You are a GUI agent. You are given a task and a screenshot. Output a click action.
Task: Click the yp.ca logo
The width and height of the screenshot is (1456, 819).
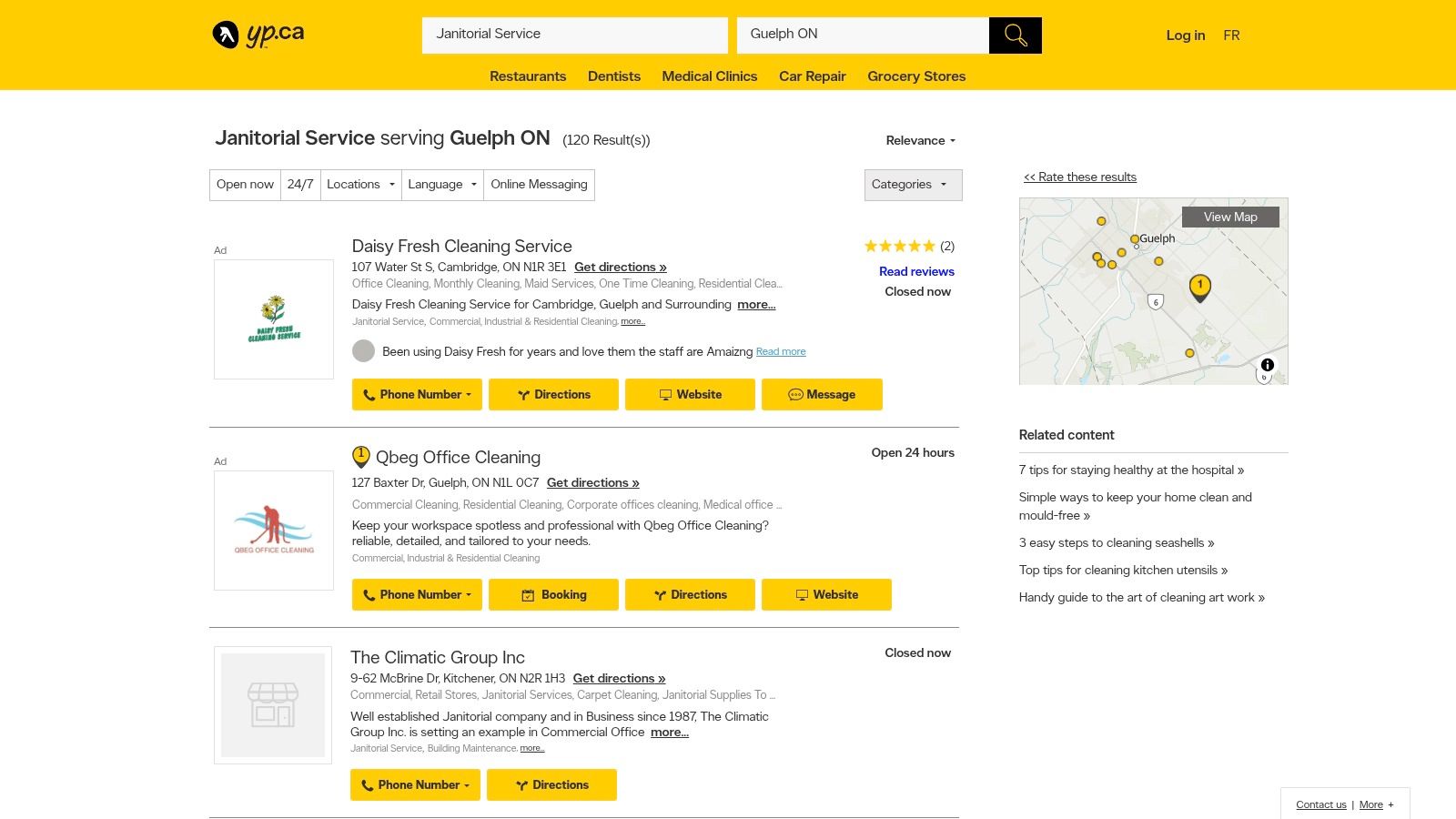pyautogui.click(x=258, y=35)
